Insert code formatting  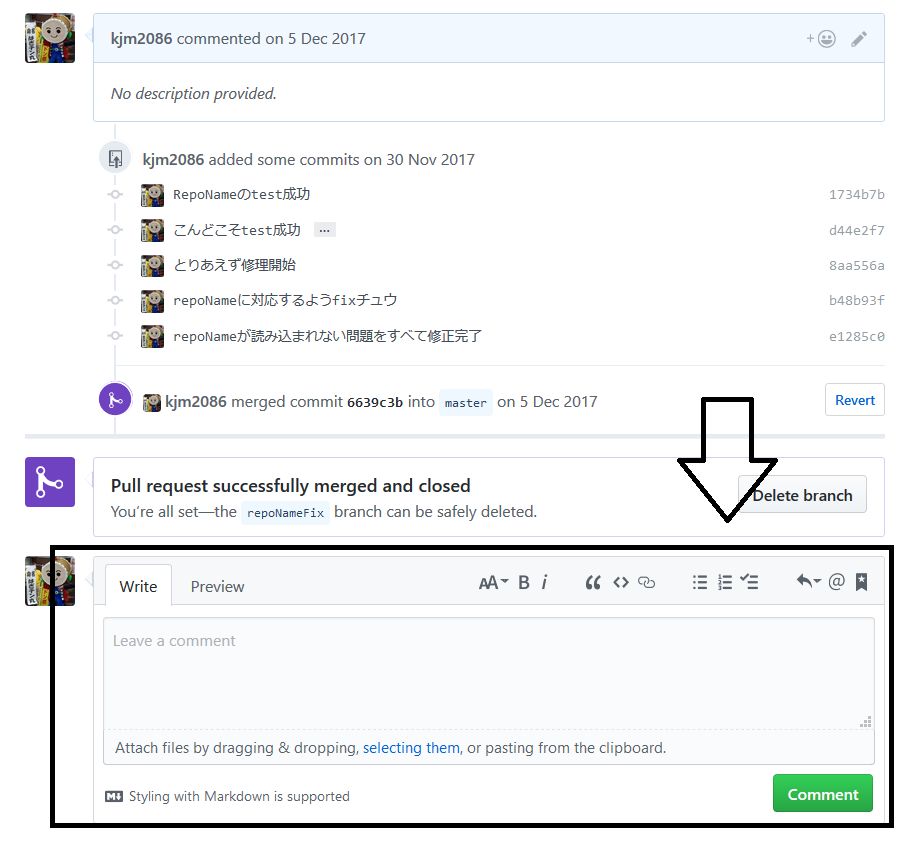pyautogui.click(x=621, y=583)
